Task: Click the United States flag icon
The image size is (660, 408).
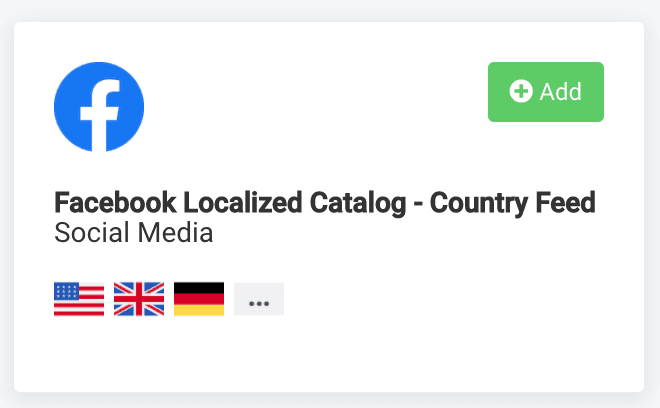Action: pyautogui.click(x=79, y=299)
